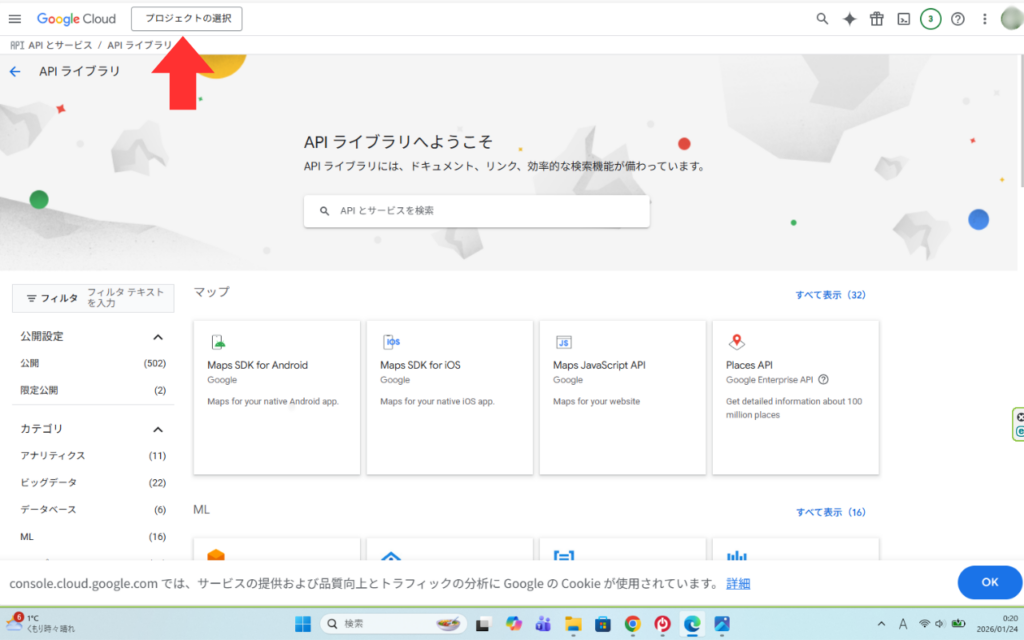Go back using API Library arrow
Screen dimensions: 1024x640
click(15, 71)
